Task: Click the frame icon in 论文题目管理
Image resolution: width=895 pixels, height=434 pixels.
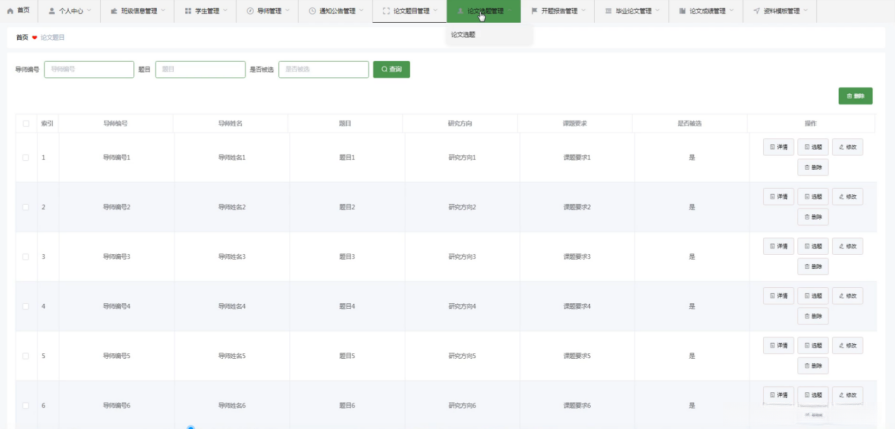Action: pyautogui.click(x=386, y=11)
